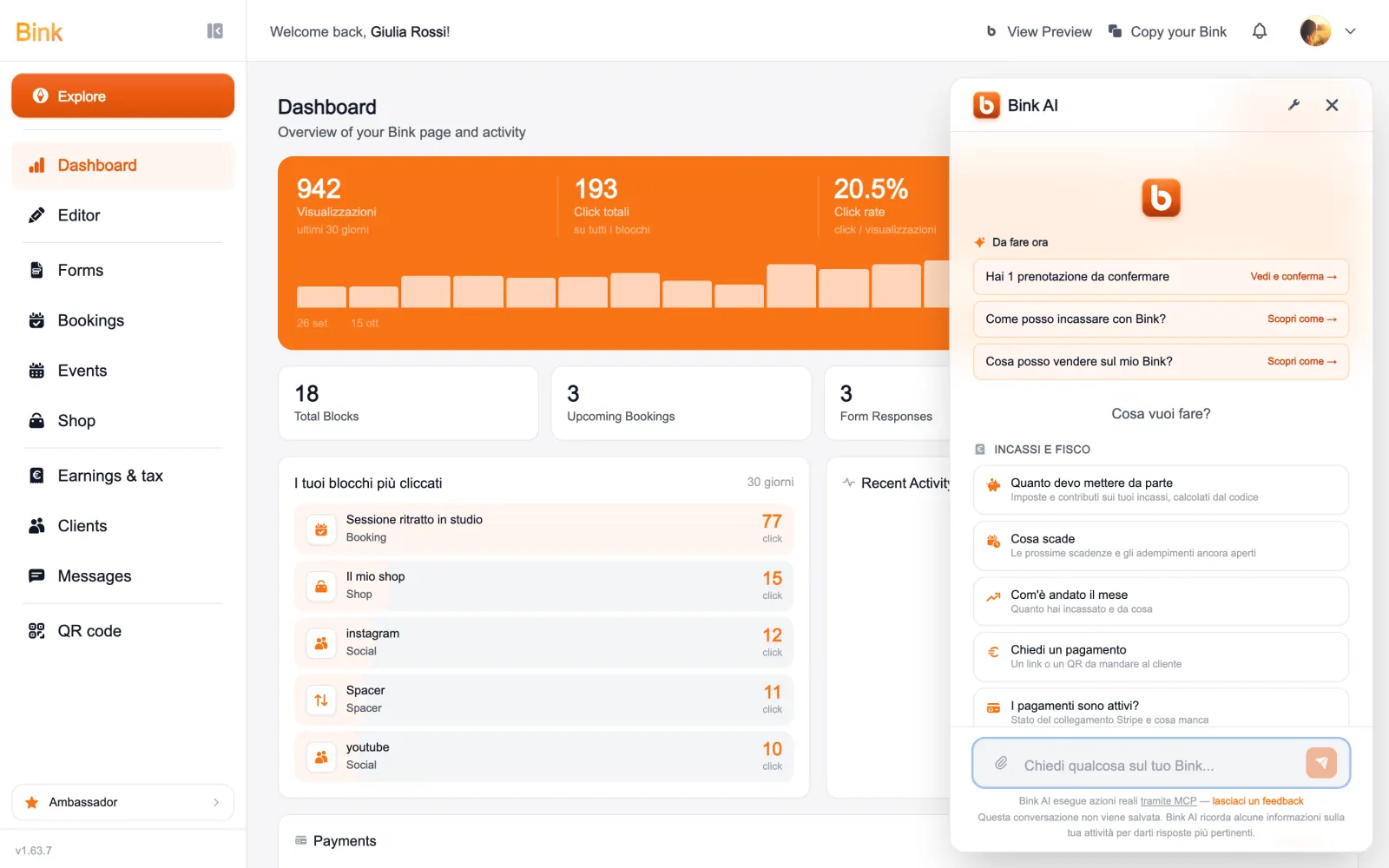Select Quanto devo mettere da parte

point(1161,490)
